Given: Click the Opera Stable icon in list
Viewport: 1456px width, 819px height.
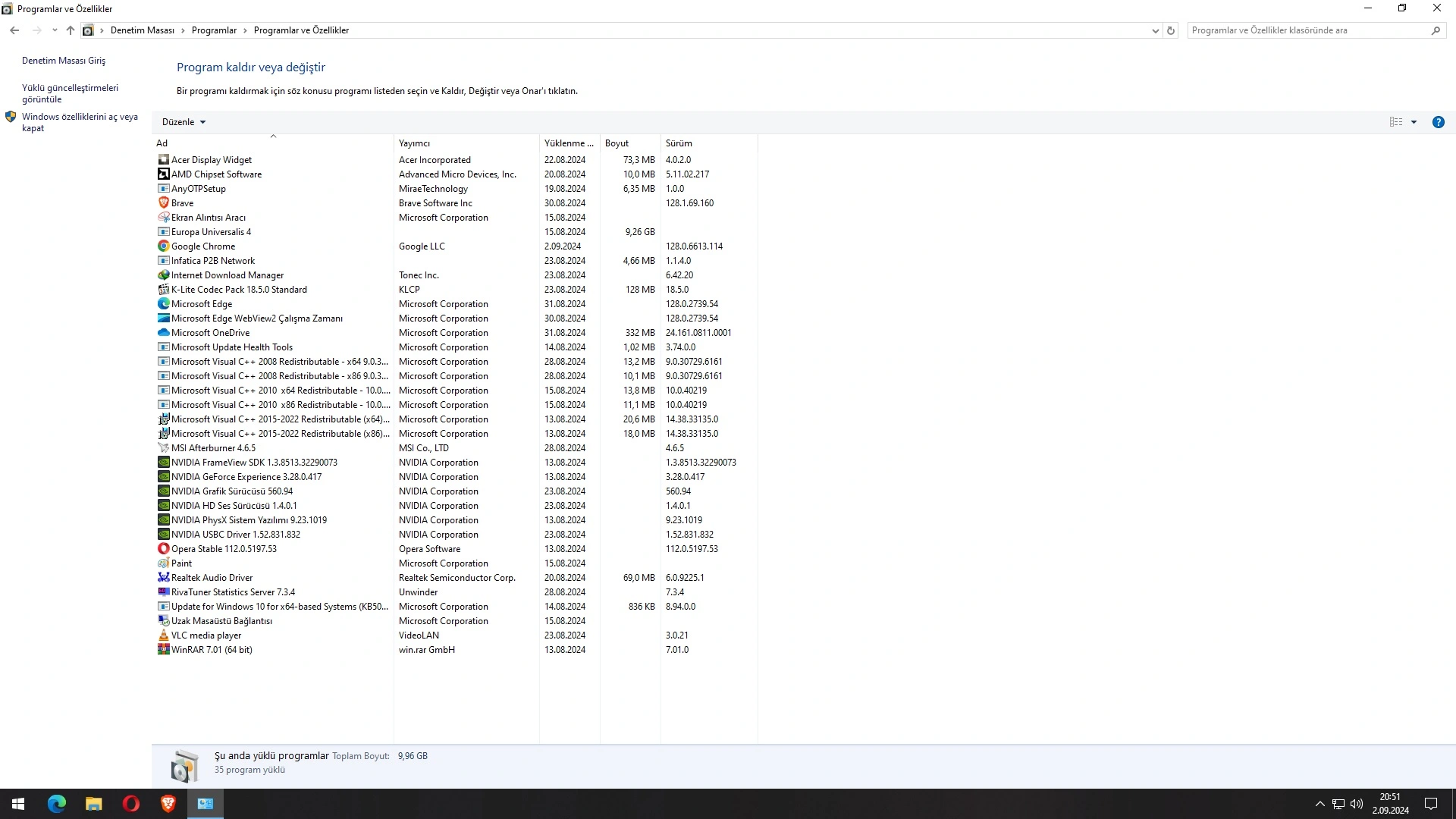Looking at the screenshot, I should pos(163,549).
